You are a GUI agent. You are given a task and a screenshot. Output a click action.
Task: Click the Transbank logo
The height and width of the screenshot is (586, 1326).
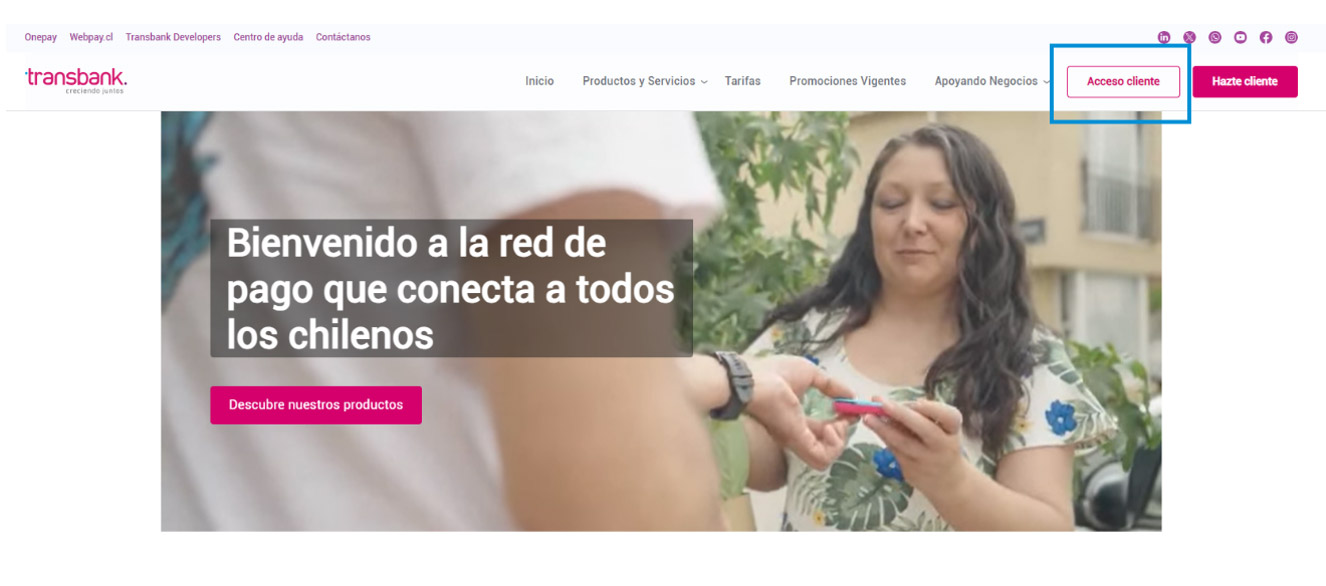76,80
